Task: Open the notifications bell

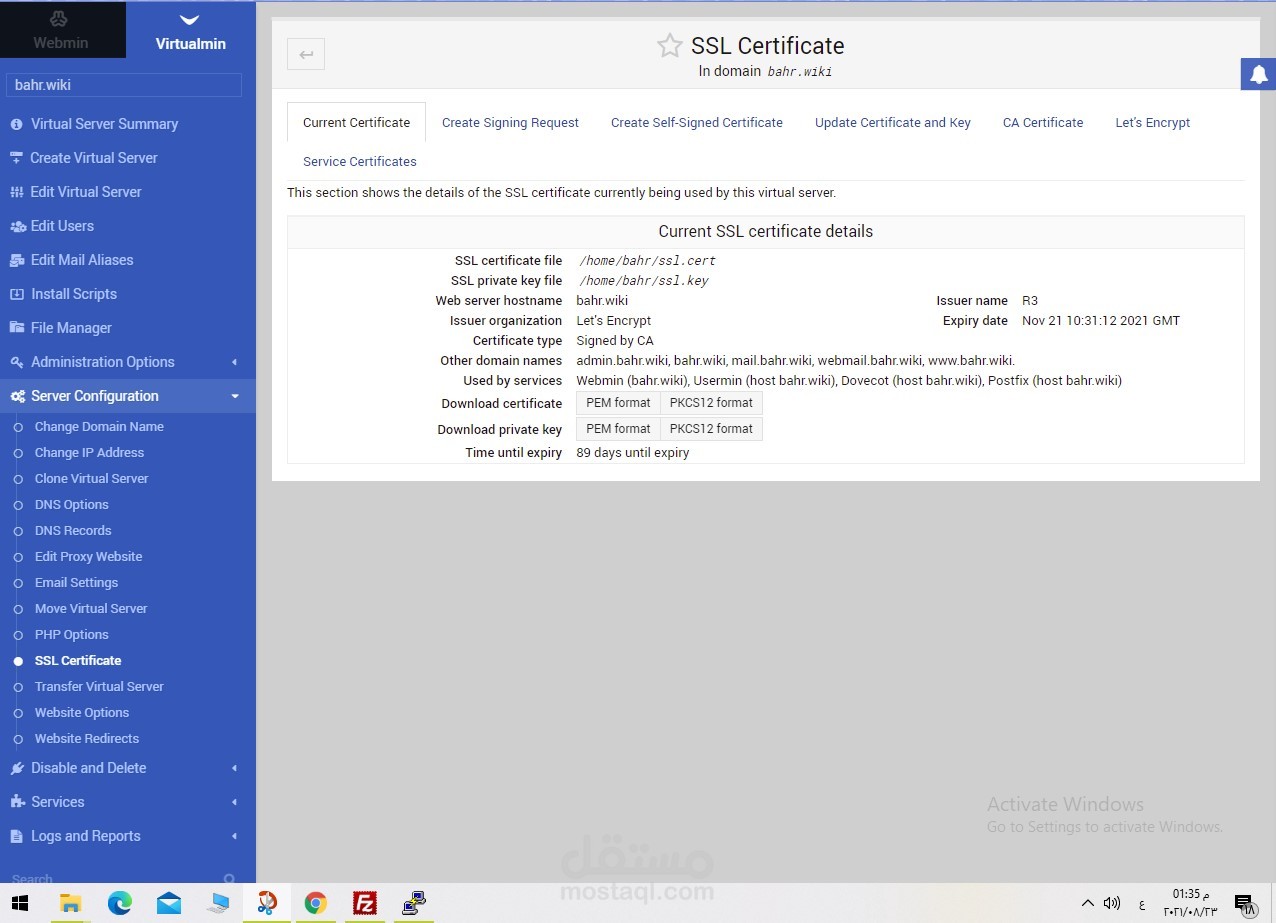Action: [1258, 74]
